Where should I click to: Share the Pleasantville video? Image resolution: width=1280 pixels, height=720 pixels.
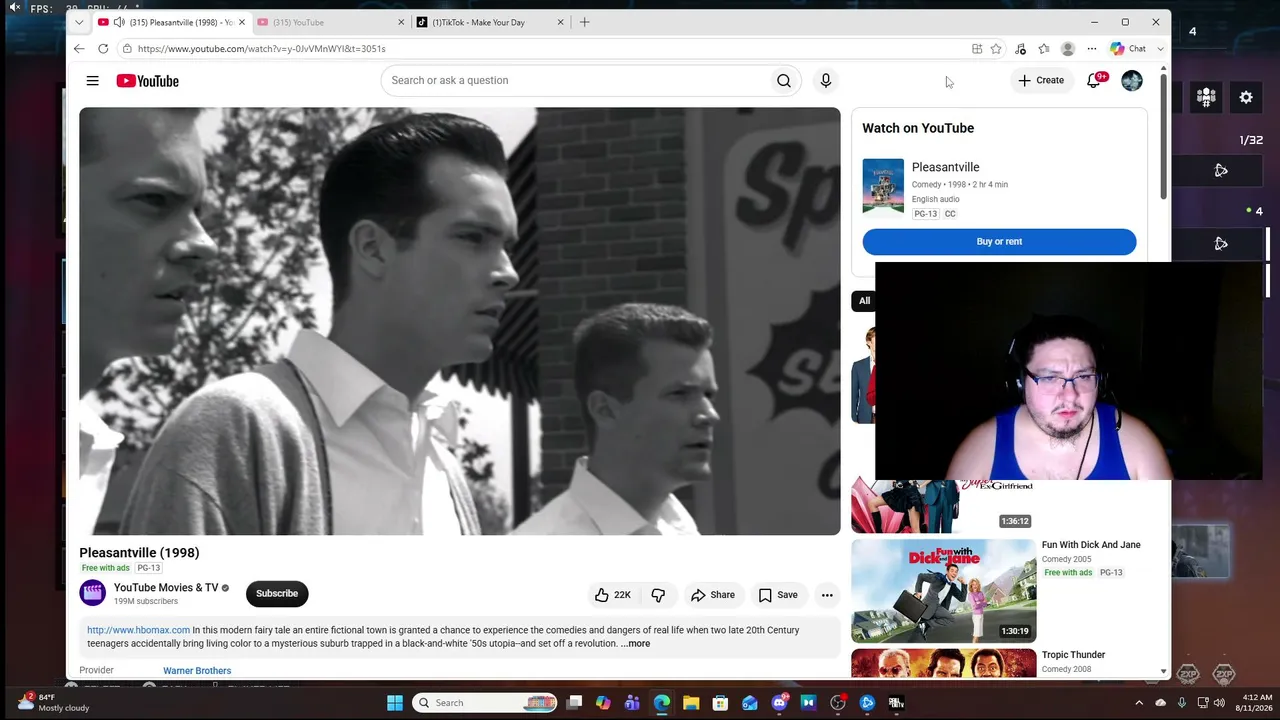coord(713,595)
